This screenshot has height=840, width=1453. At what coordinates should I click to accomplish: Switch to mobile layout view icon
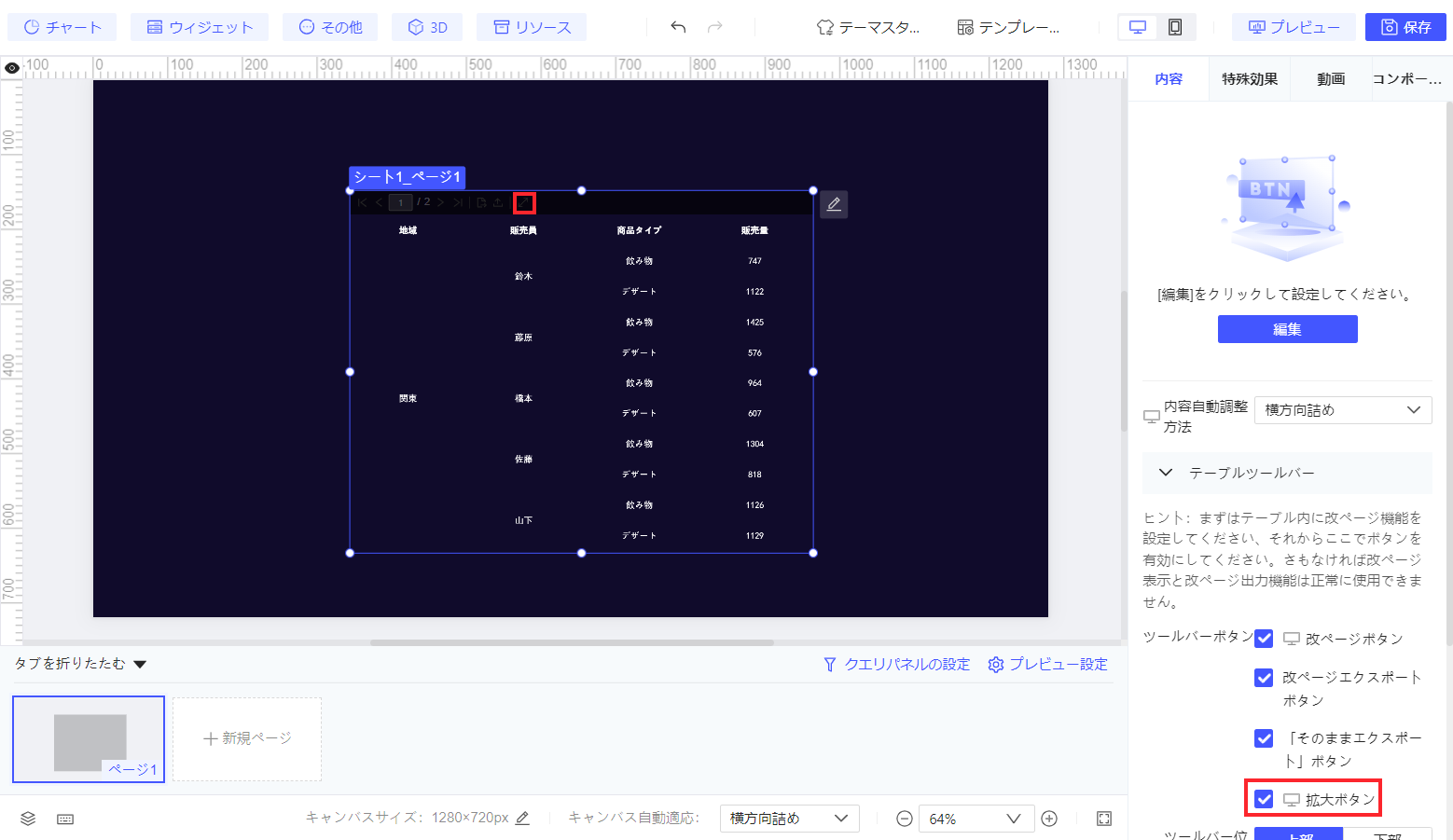pyautogui.click(x=1175, y=27)
